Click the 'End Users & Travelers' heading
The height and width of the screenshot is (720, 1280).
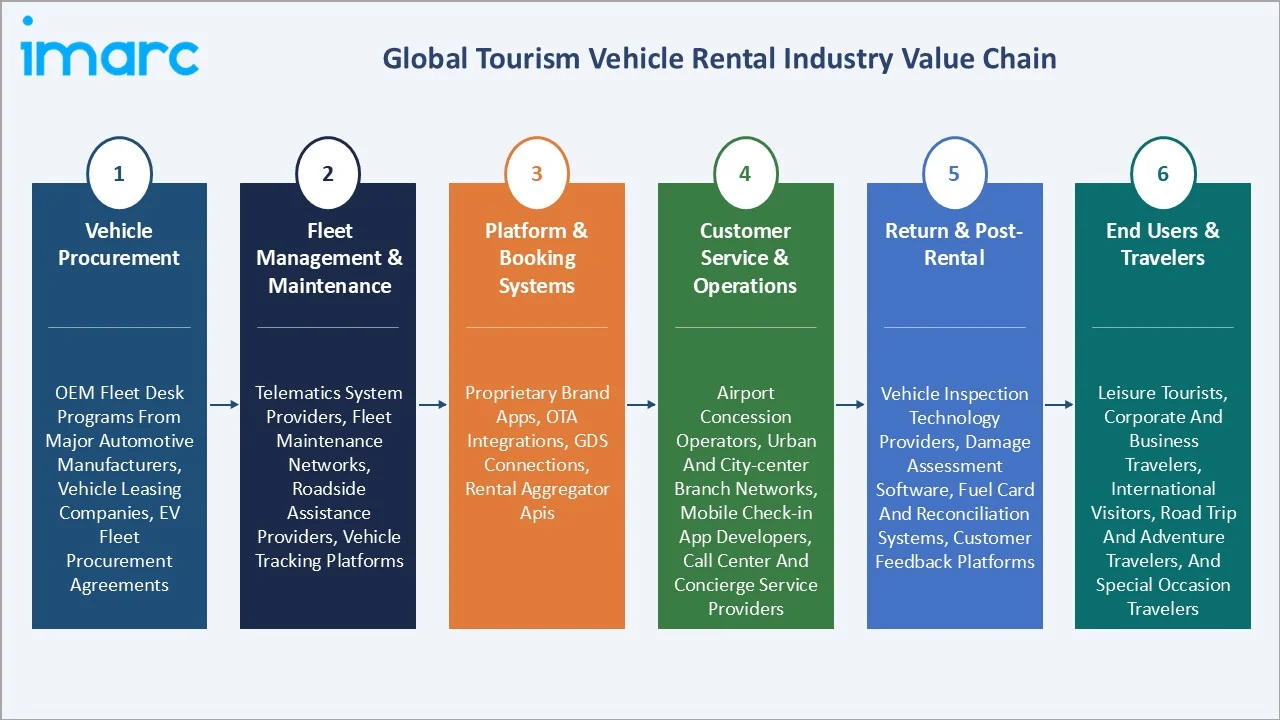point(1163,244)
